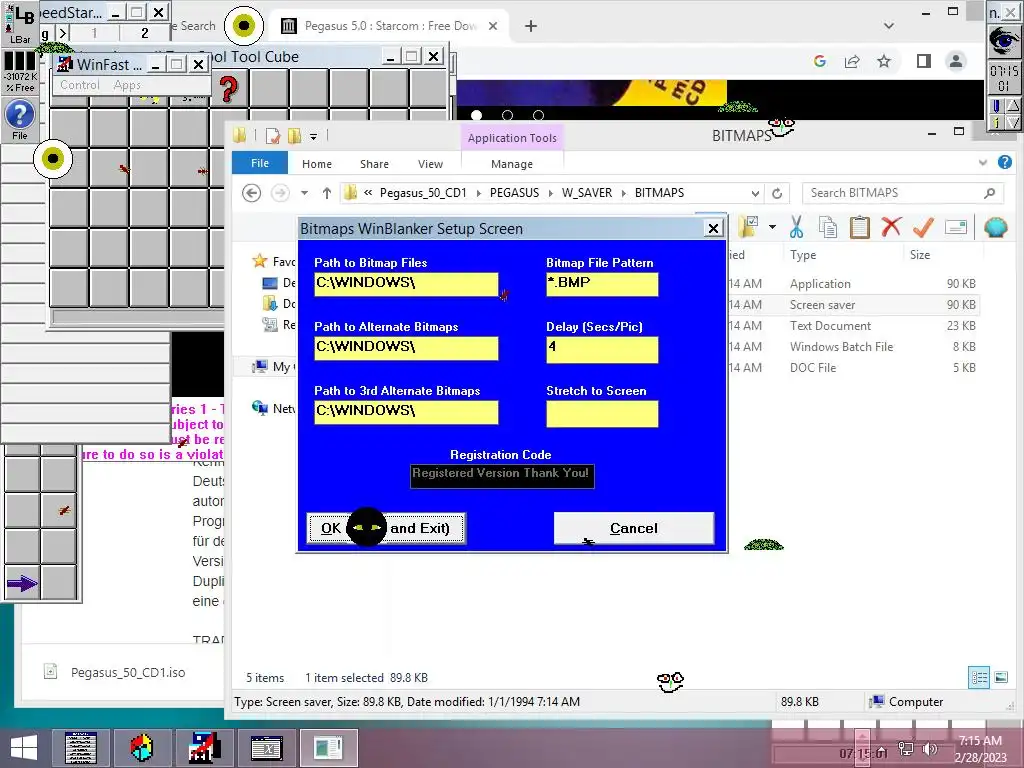Viewport: 1024px width, 768px height.
Task: Click the Favorites star in navigation pane
Action: coord(260,261)
